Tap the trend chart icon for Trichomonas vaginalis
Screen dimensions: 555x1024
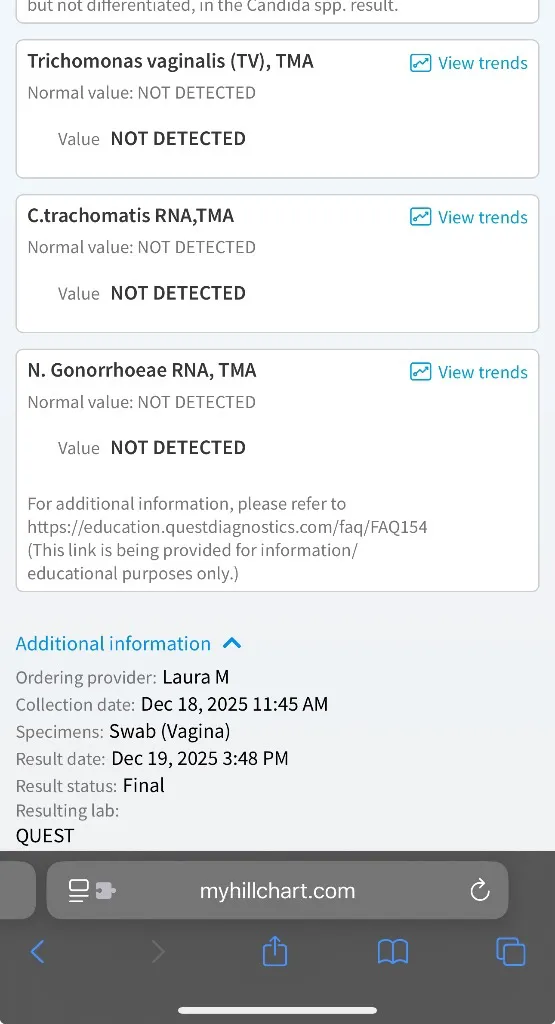[420, 63]
